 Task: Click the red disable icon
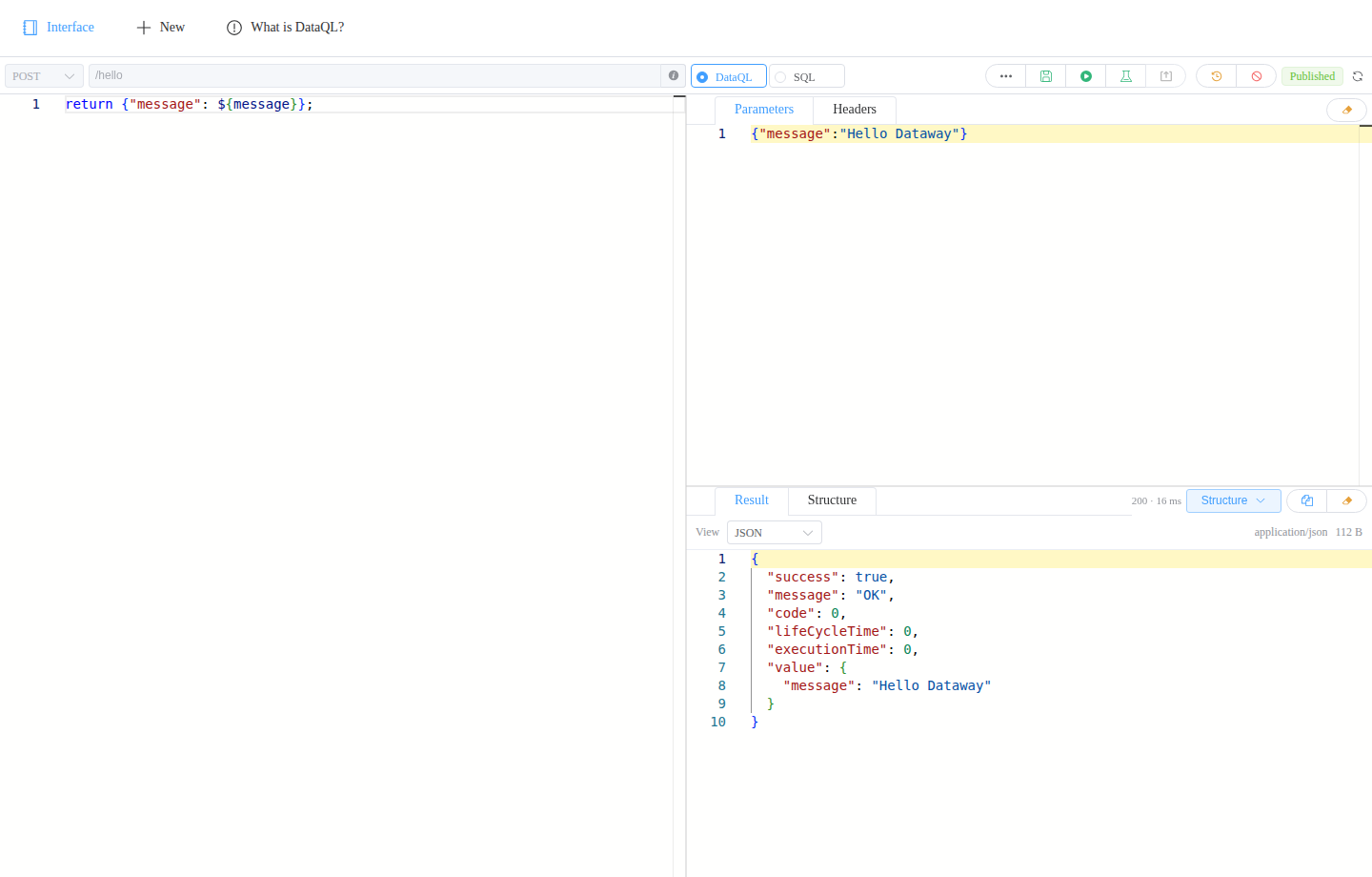(x=1256, y=76)
